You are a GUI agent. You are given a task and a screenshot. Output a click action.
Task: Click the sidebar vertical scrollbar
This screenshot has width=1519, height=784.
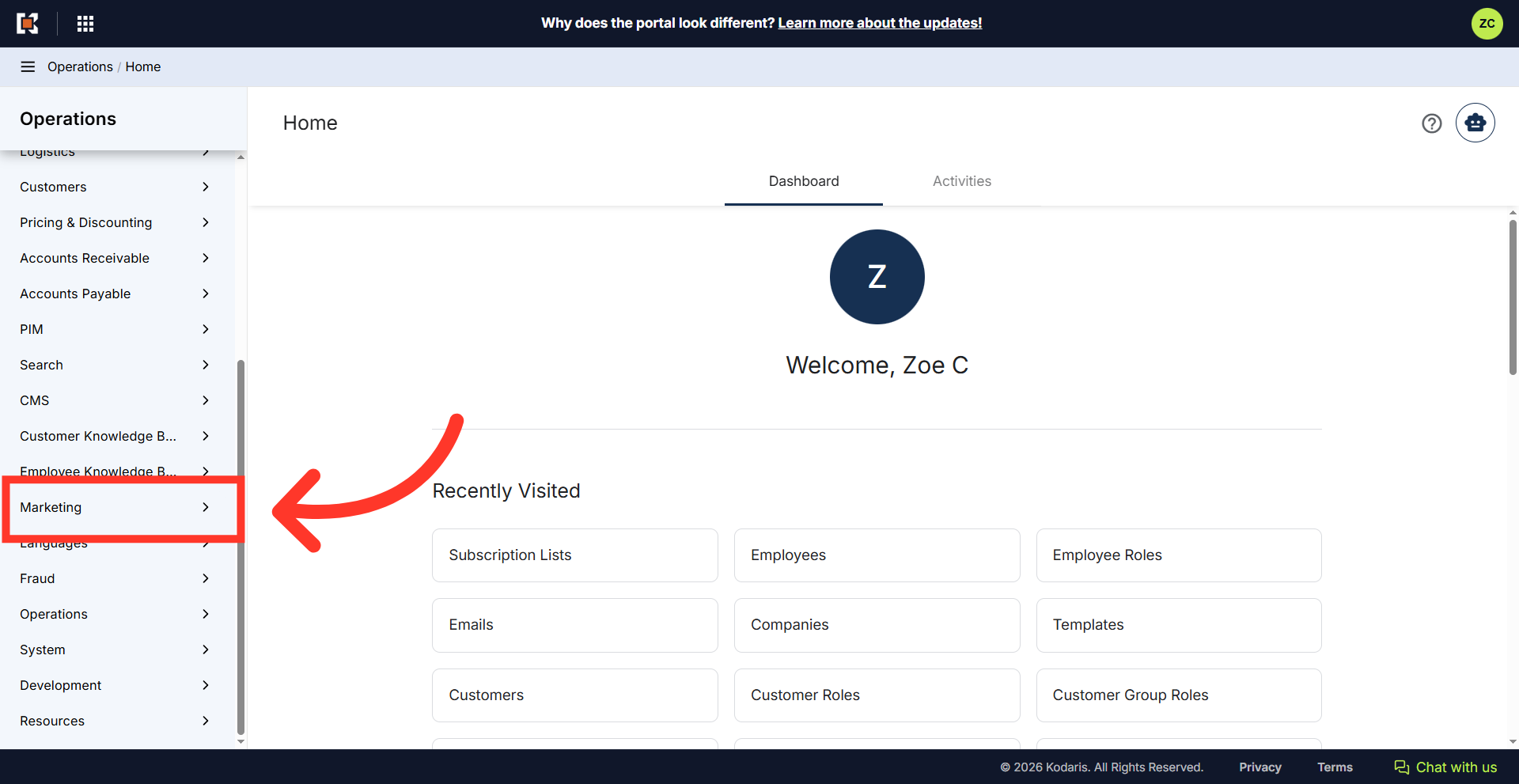241,546
